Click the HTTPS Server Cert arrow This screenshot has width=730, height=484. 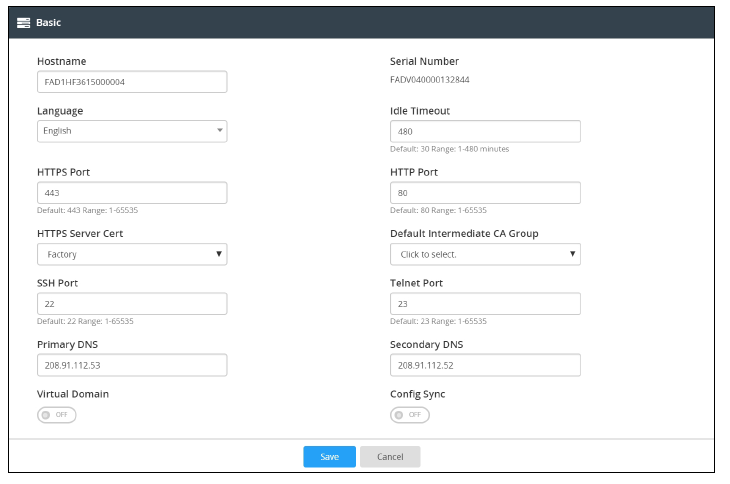pyautogui.click(x=219, y=254)
